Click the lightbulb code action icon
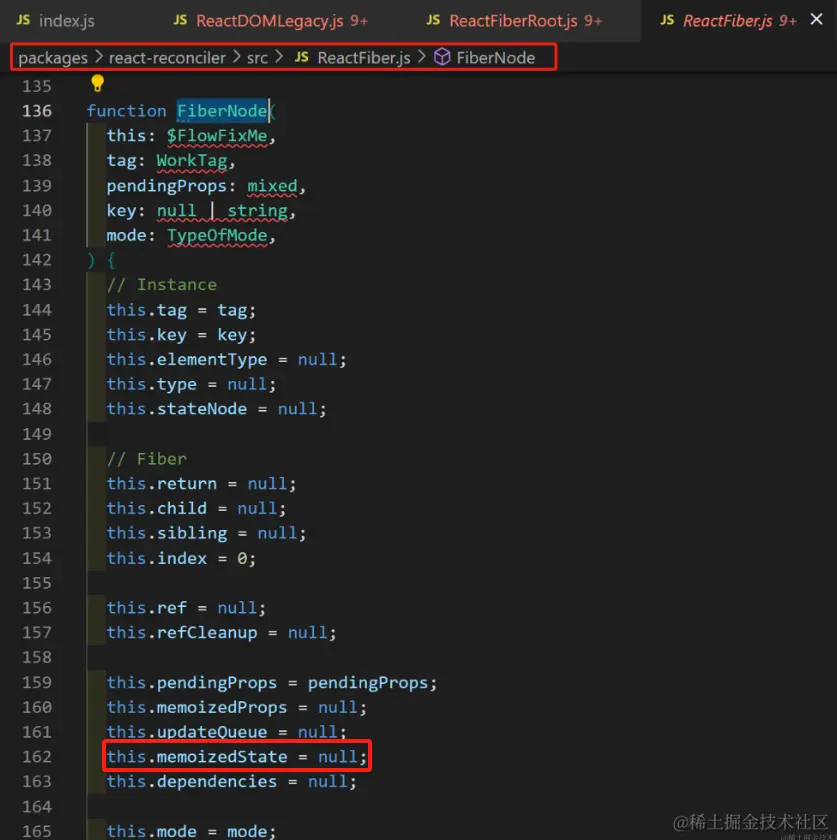 pos(98,83)
